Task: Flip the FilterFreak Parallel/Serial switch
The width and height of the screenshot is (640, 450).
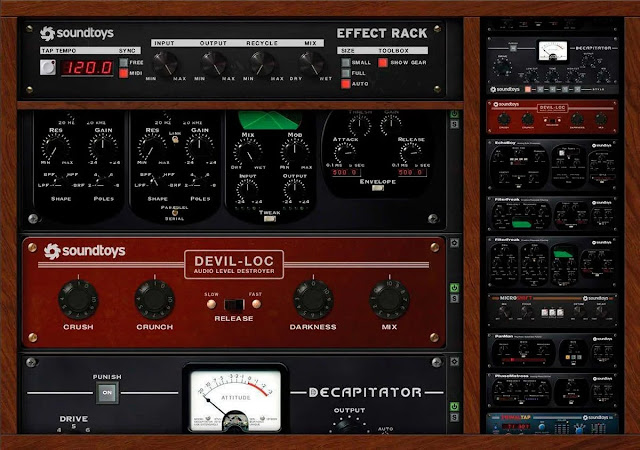Action: point(175,213)
